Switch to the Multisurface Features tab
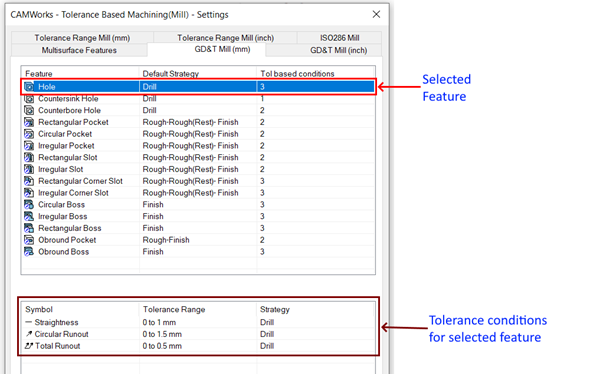590x374 pixels. coord(79,50)
